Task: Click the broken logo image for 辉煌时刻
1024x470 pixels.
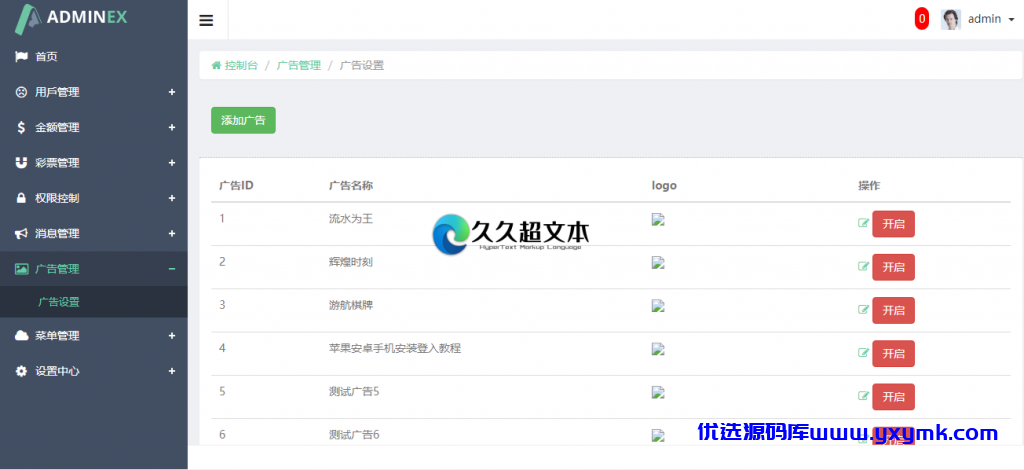Action: pos(658,263)
